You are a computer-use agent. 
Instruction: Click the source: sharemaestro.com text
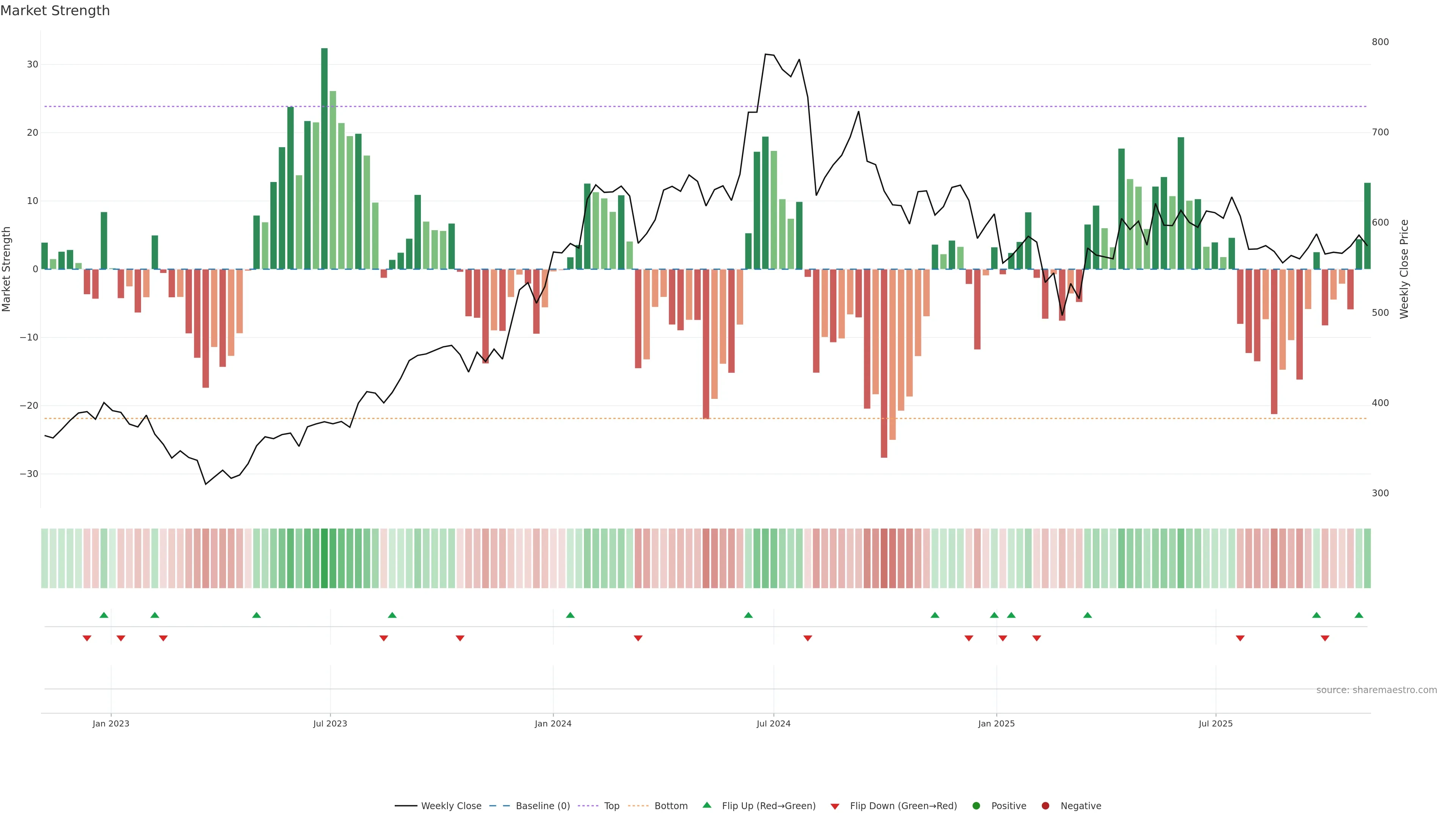[x=1376, y=690]
